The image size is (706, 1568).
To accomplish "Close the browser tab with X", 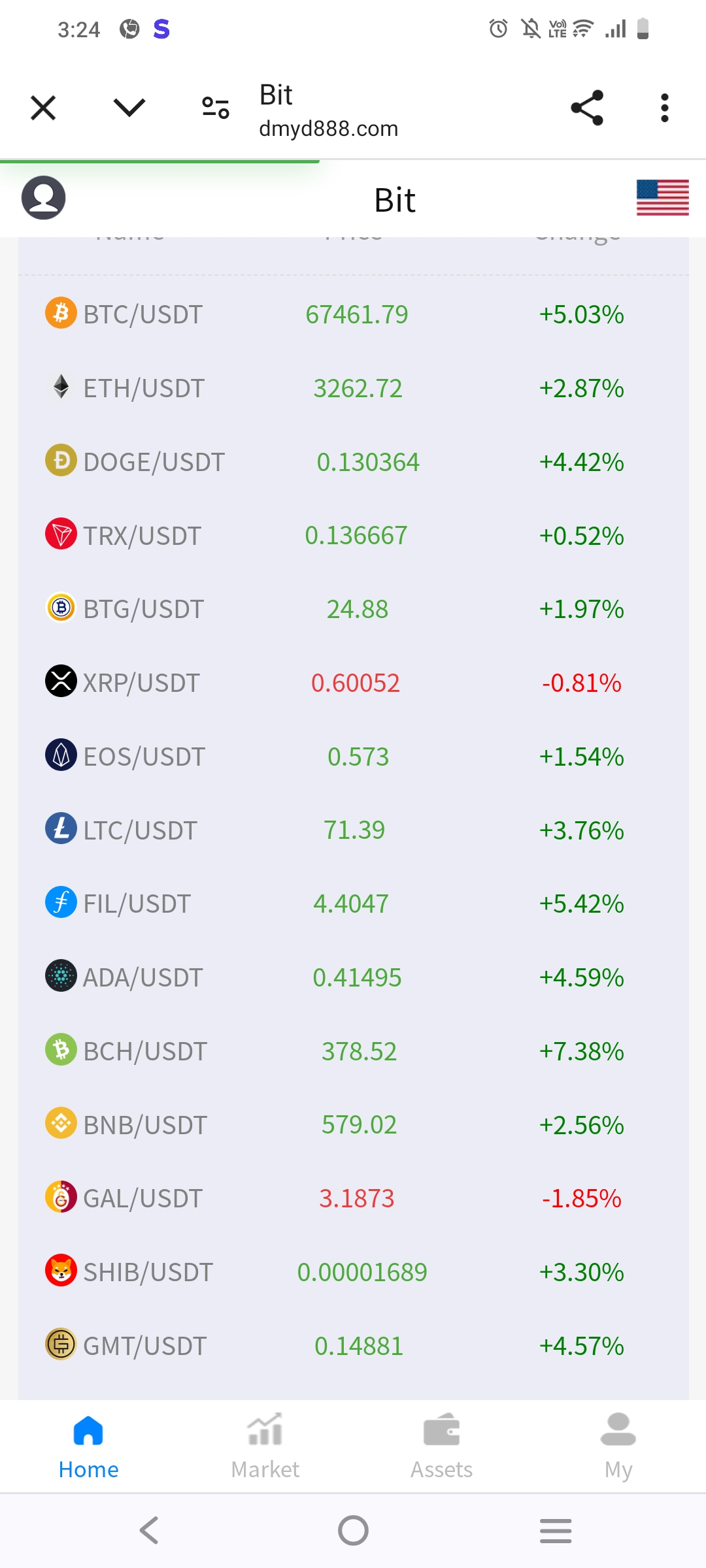I will tap(43, 108).
